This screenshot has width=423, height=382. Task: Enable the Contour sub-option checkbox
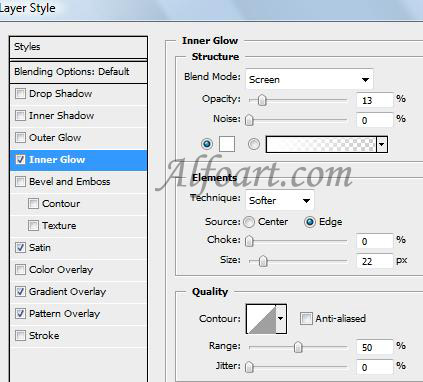point(33,204)
